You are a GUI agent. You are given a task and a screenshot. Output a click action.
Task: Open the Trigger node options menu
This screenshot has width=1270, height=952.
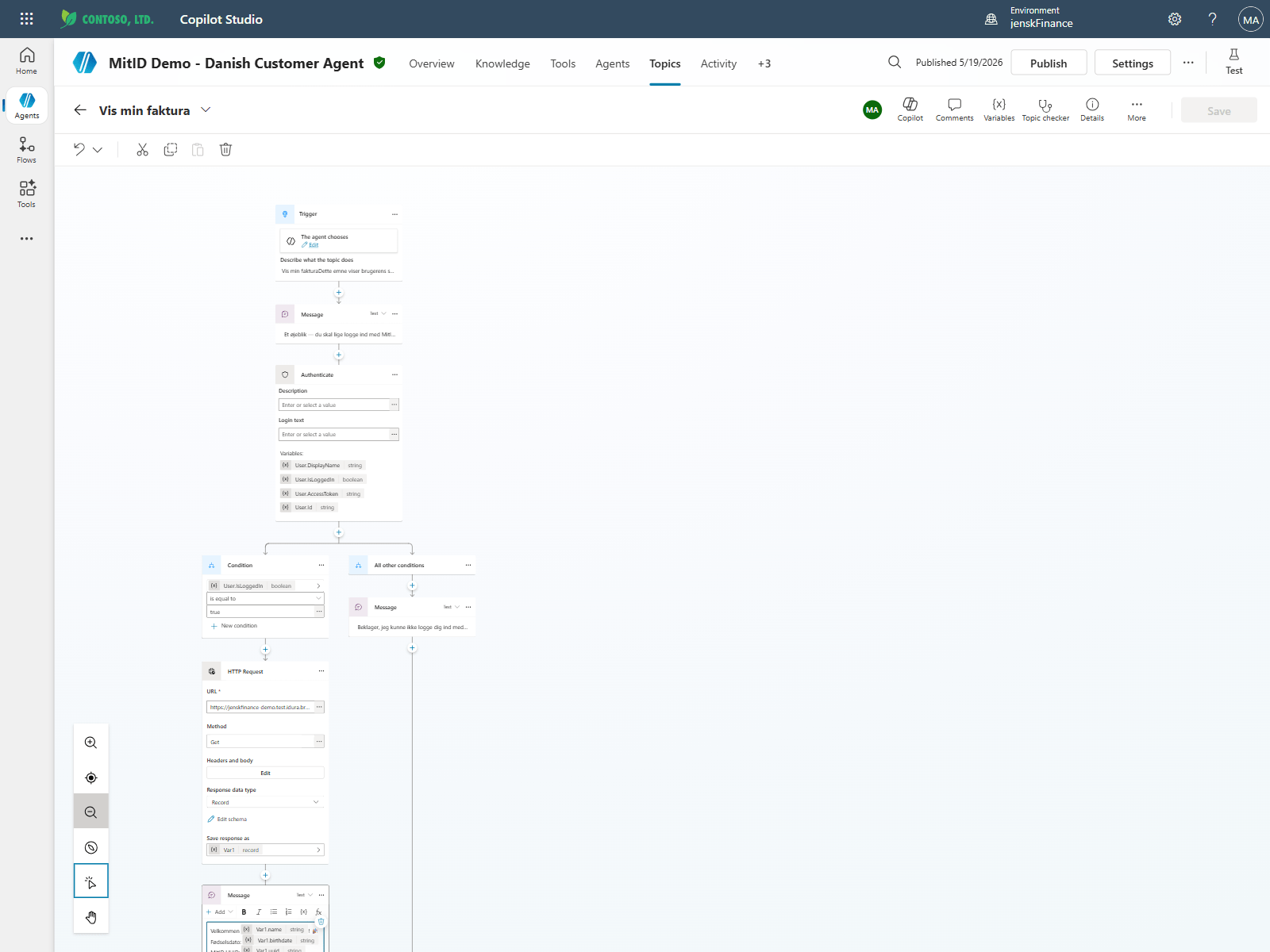(x=394, y=214)
